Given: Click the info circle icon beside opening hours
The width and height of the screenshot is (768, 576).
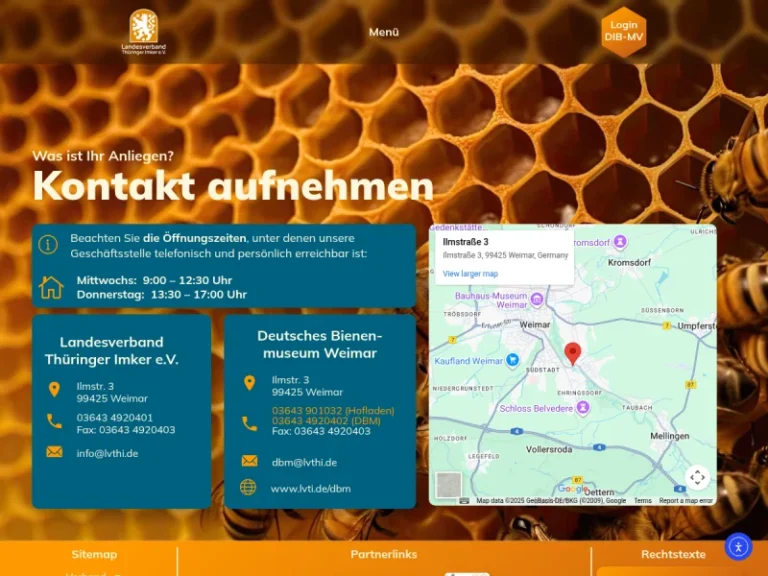Looking at the screenshot, I should point(48,245).
